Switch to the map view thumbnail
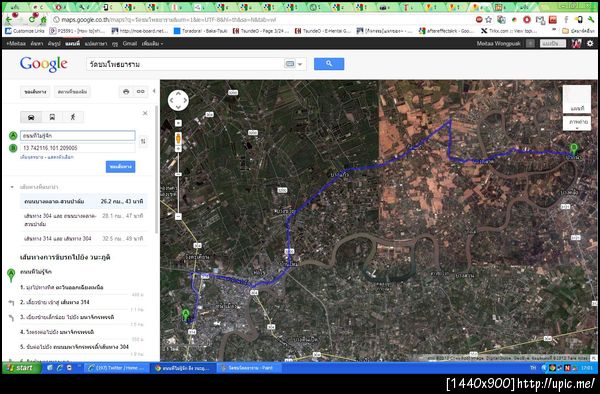 coord(577,99)
